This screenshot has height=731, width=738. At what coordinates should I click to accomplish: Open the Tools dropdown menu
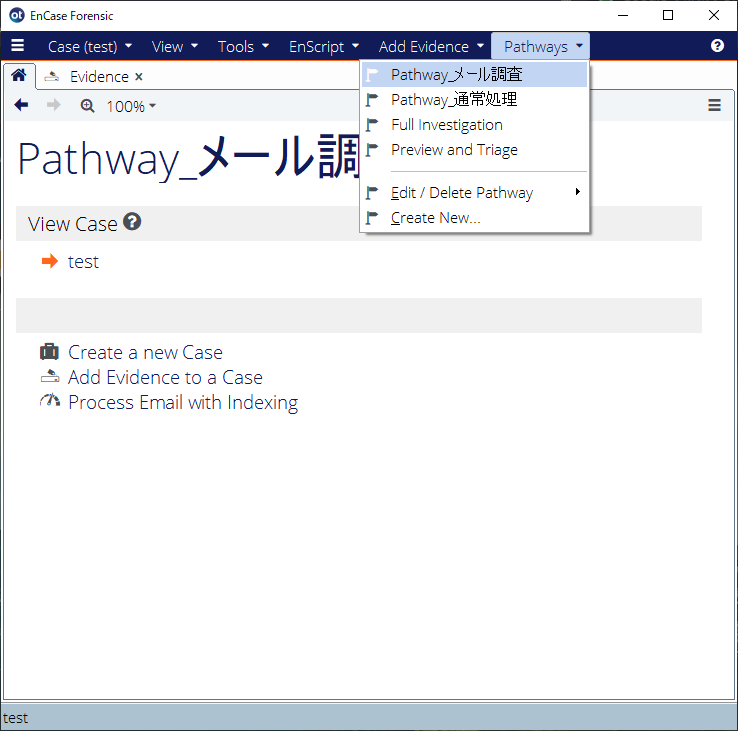coord(243,47)
